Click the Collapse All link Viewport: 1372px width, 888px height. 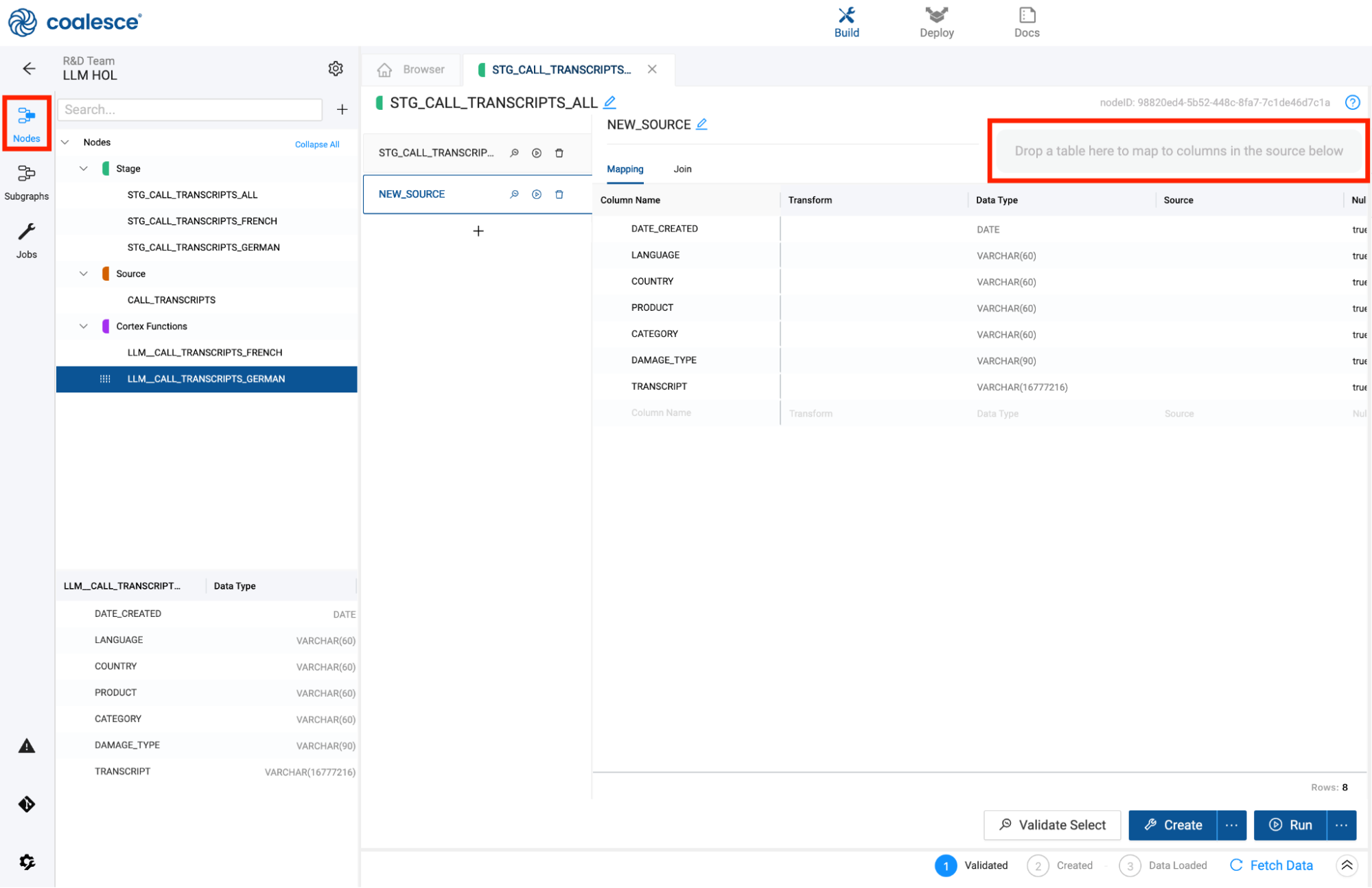(316, 144)
